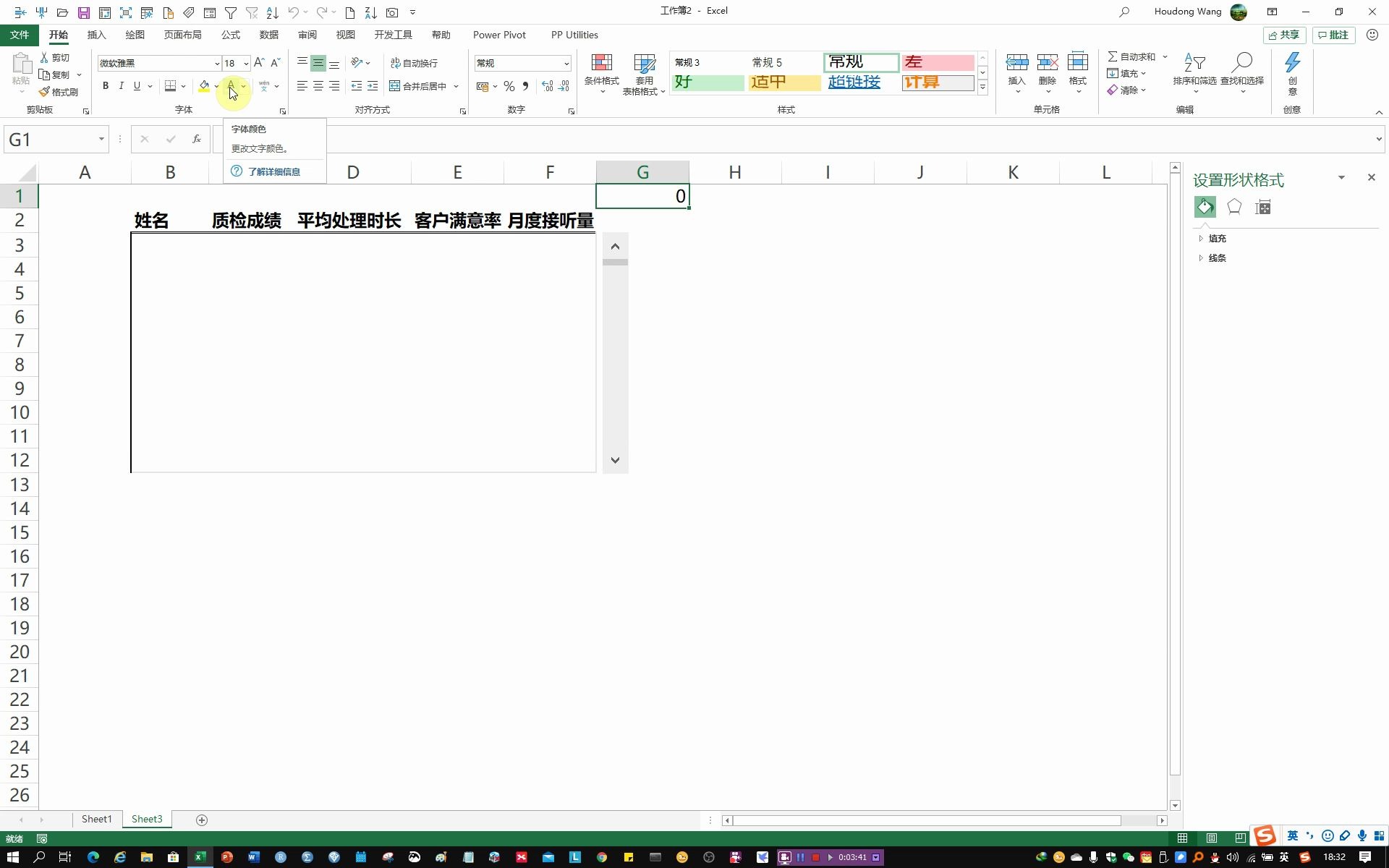Click the Insert Function fx icon
The height and width of the screenshot is (868, 1389).
pyautogui.click(x=196, y=139)
